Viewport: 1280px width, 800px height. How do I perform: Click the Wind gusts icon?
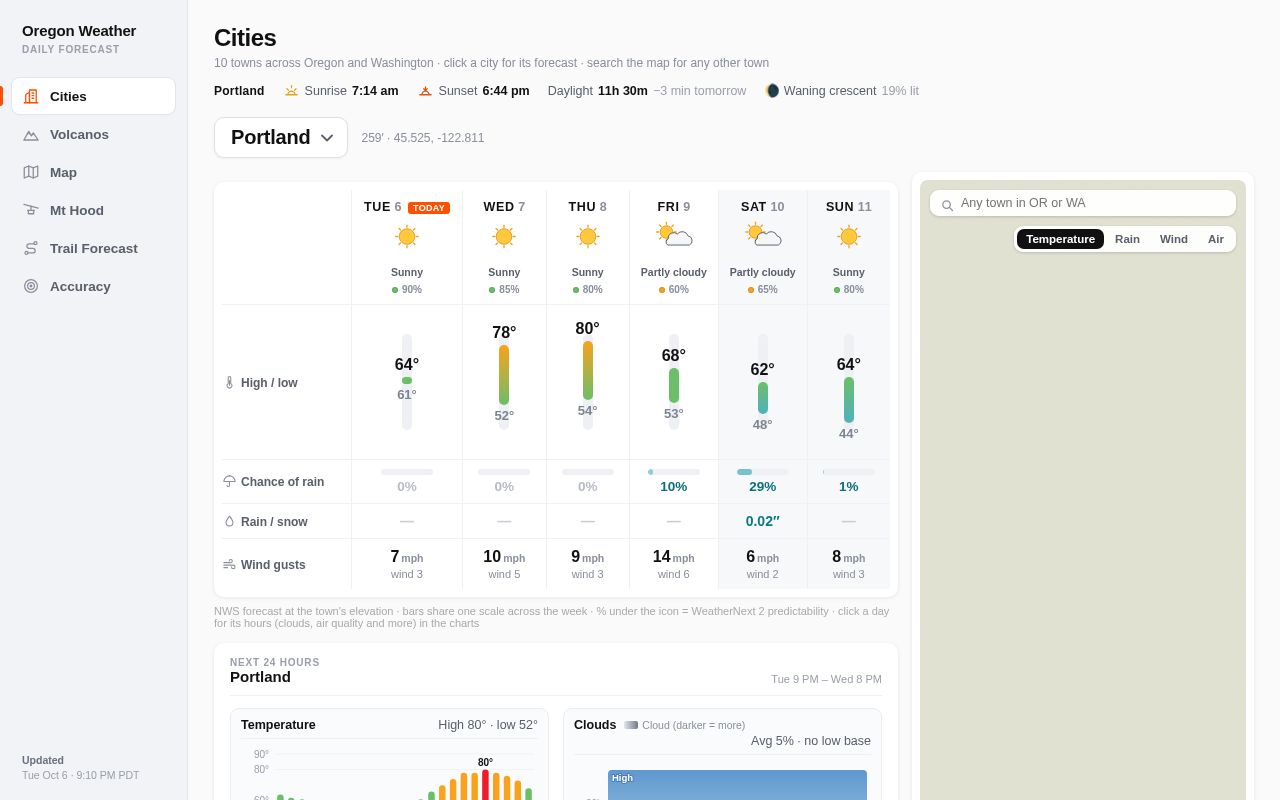(x=229, y=564)
